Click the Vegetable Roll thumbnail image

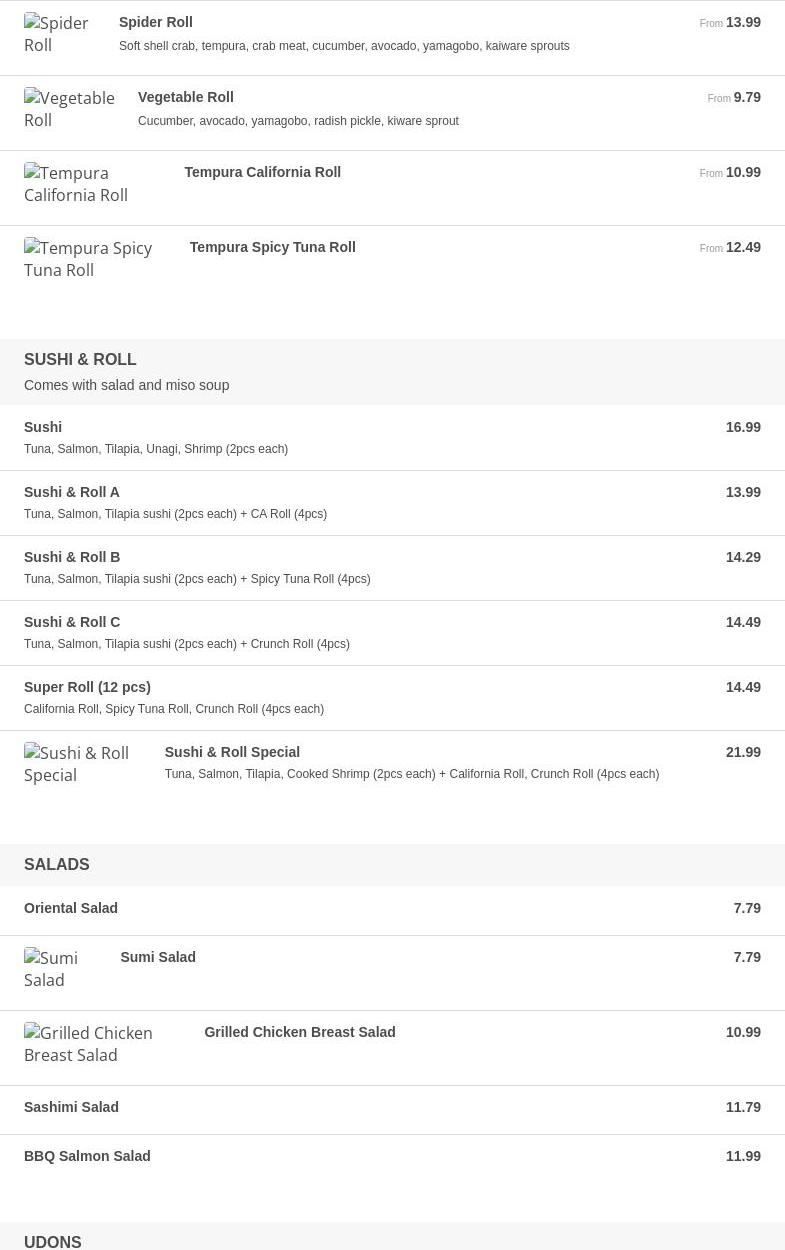coord(69,109)
